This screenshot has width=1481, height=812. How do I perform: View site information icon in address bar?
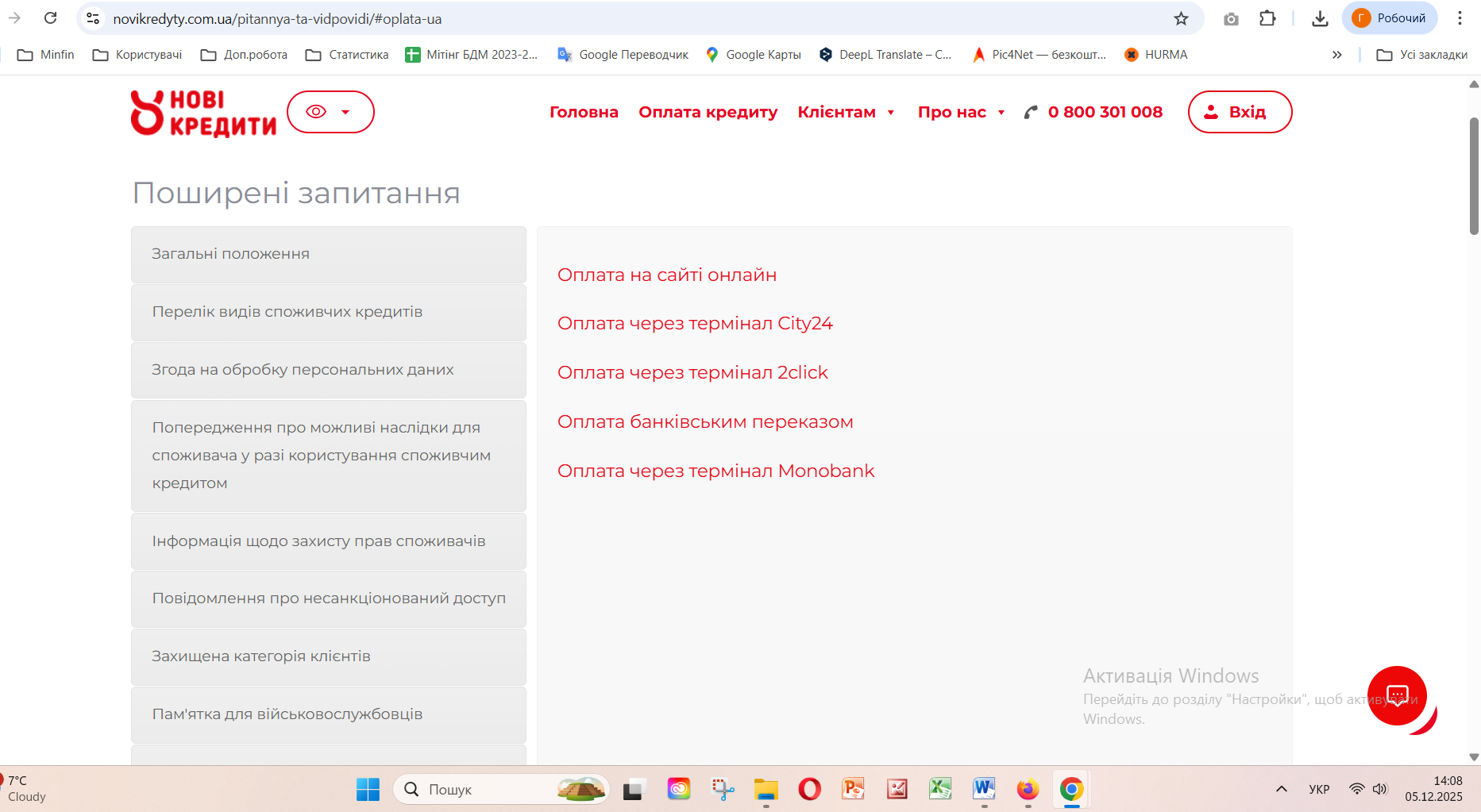[x=93, y=18]
